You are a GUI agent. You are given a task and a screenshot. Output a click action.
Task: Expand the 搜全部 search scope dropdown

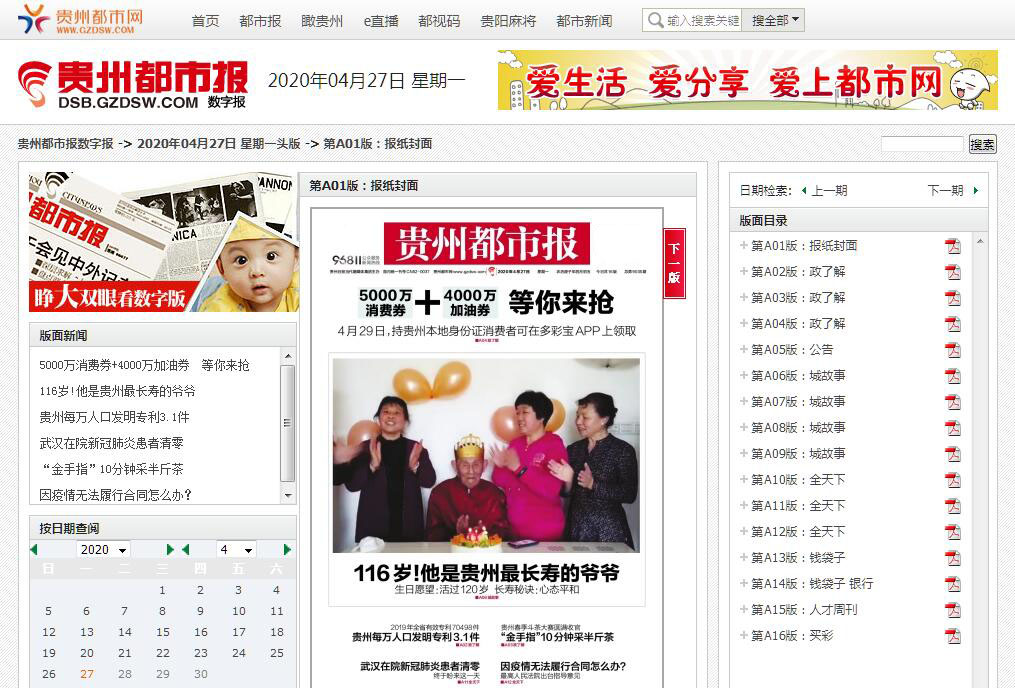(775, 20)
